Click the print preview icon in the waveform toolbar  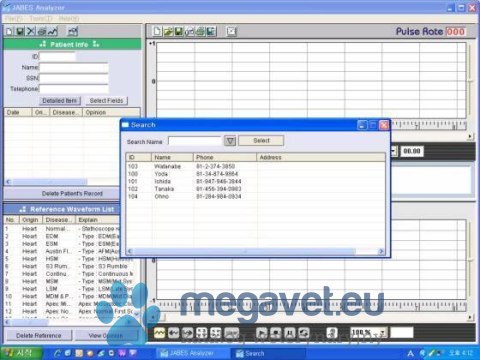coord(189,32)
